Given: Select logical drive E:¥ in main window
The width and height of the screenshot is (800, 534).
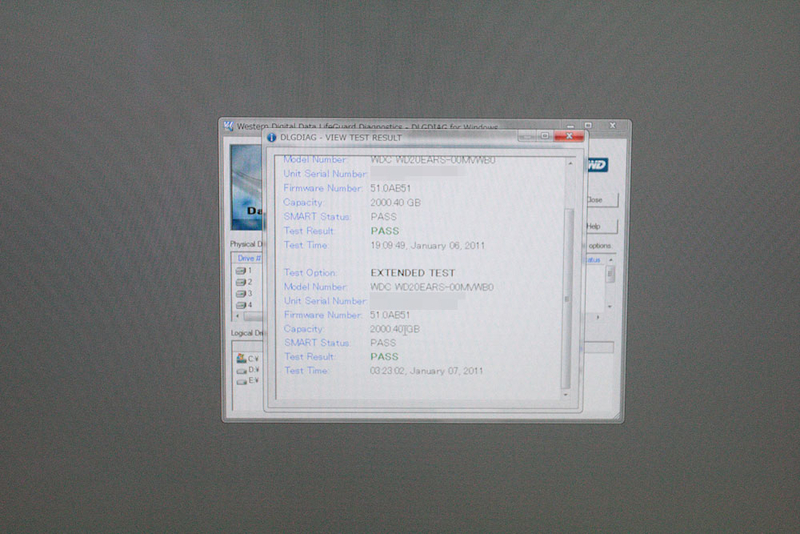Looking at the screenshot, I should (x=248, y=381).
